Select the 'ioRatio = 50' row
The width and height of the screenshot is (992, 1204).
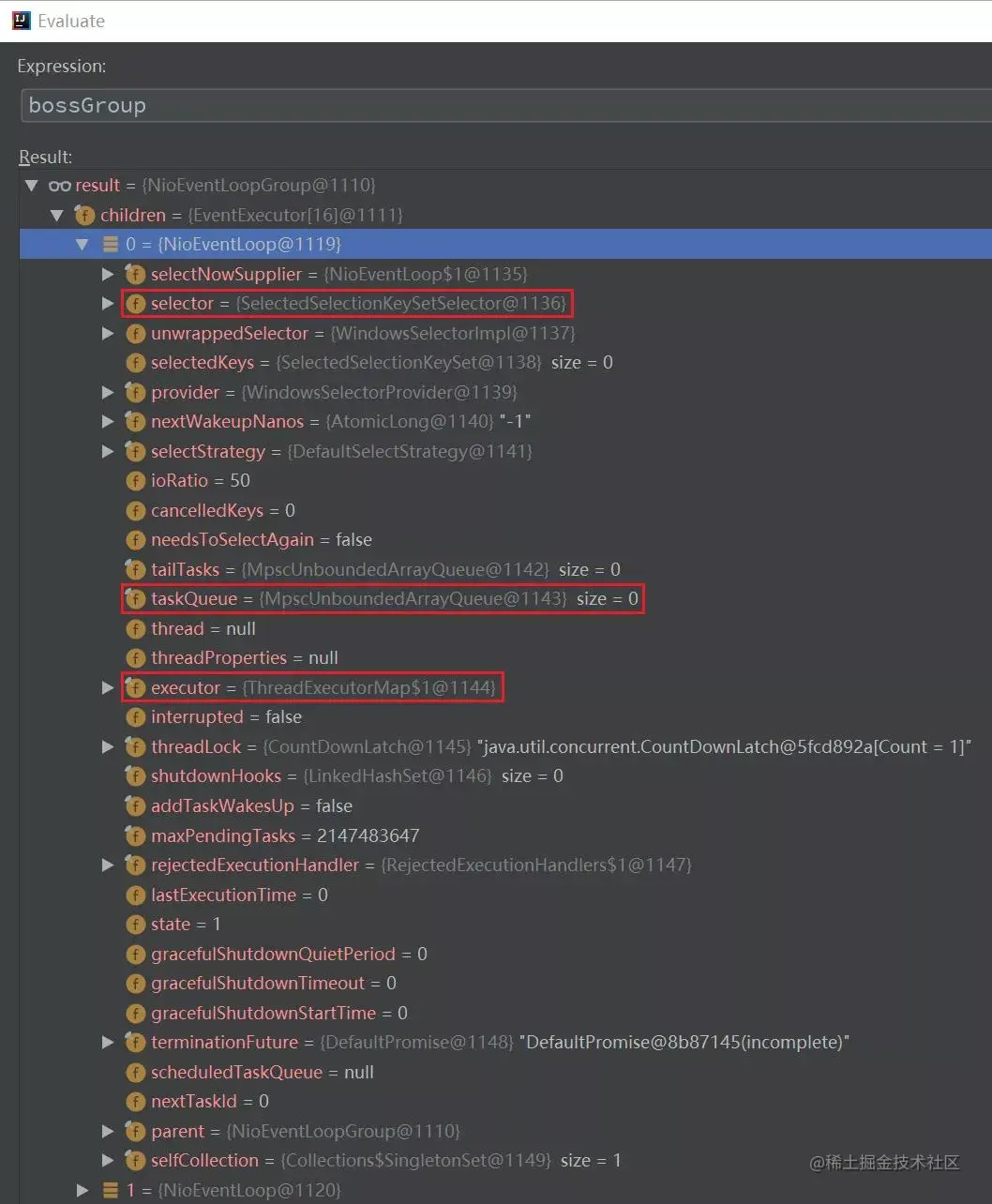(x=201, y=481)
